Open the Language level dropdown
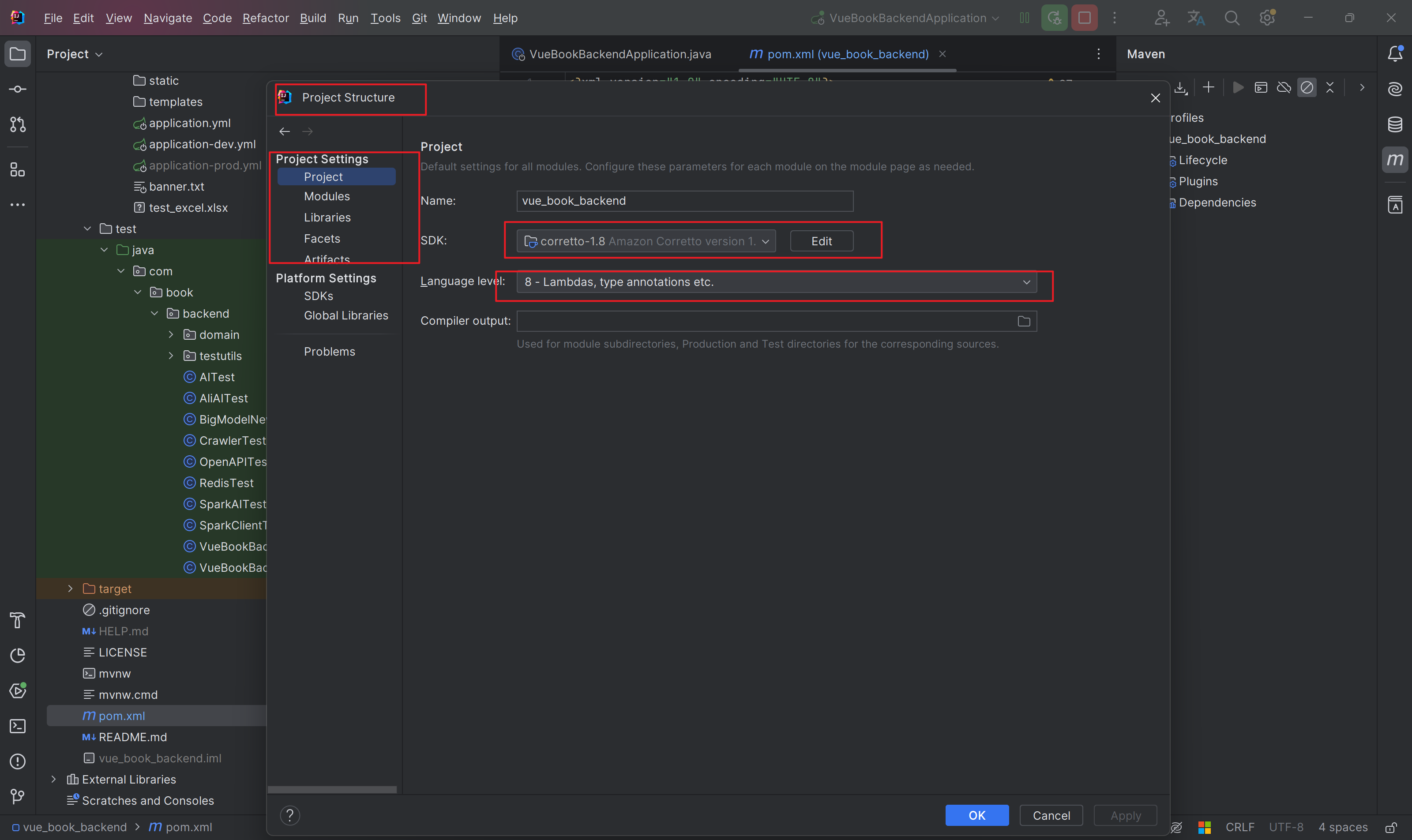This screenshot has width=1412, height=840. [776, 282]
